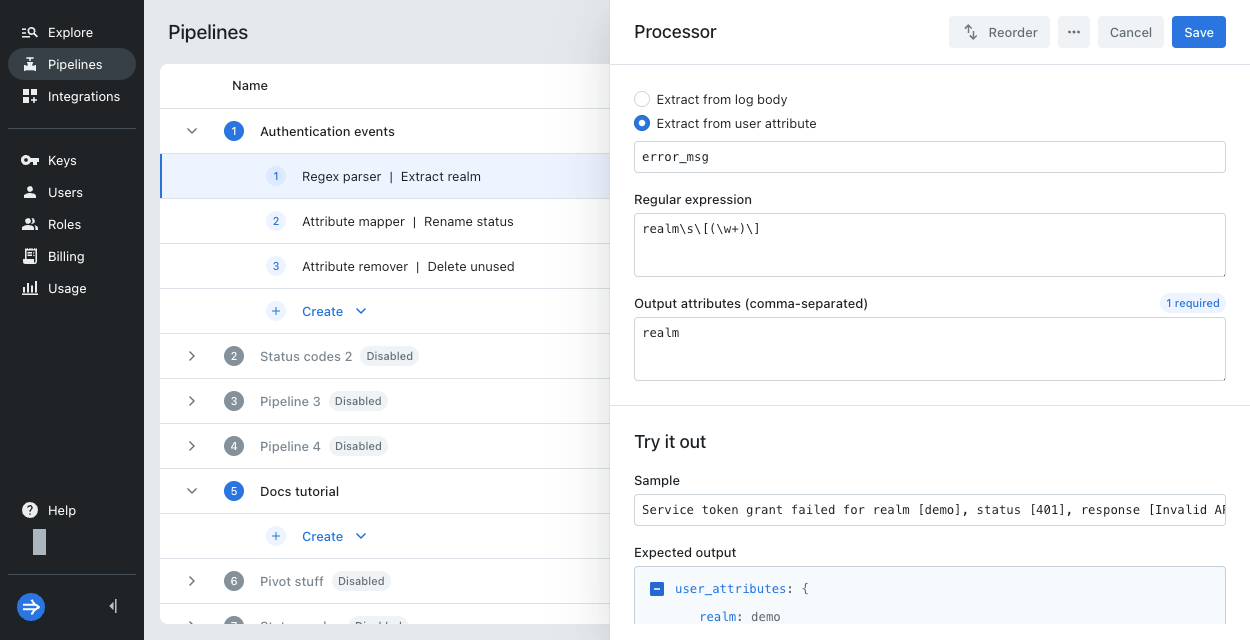The height and width of the screenshot is (640, 1250).
Task: Open the processor more options ellipsis
Action: point(1073,32)
